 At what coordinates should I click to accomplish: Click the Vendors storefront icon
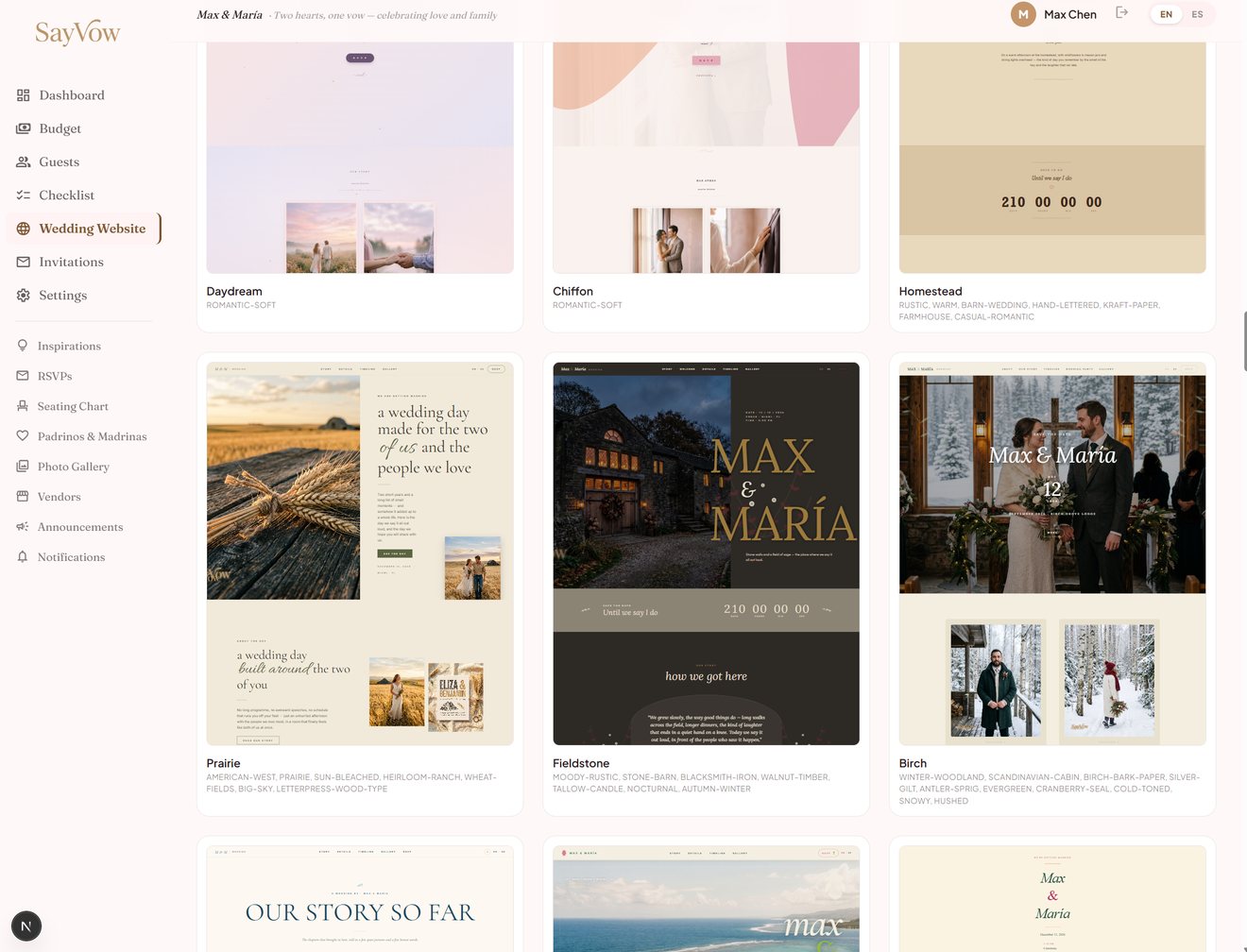coord(23,497)
